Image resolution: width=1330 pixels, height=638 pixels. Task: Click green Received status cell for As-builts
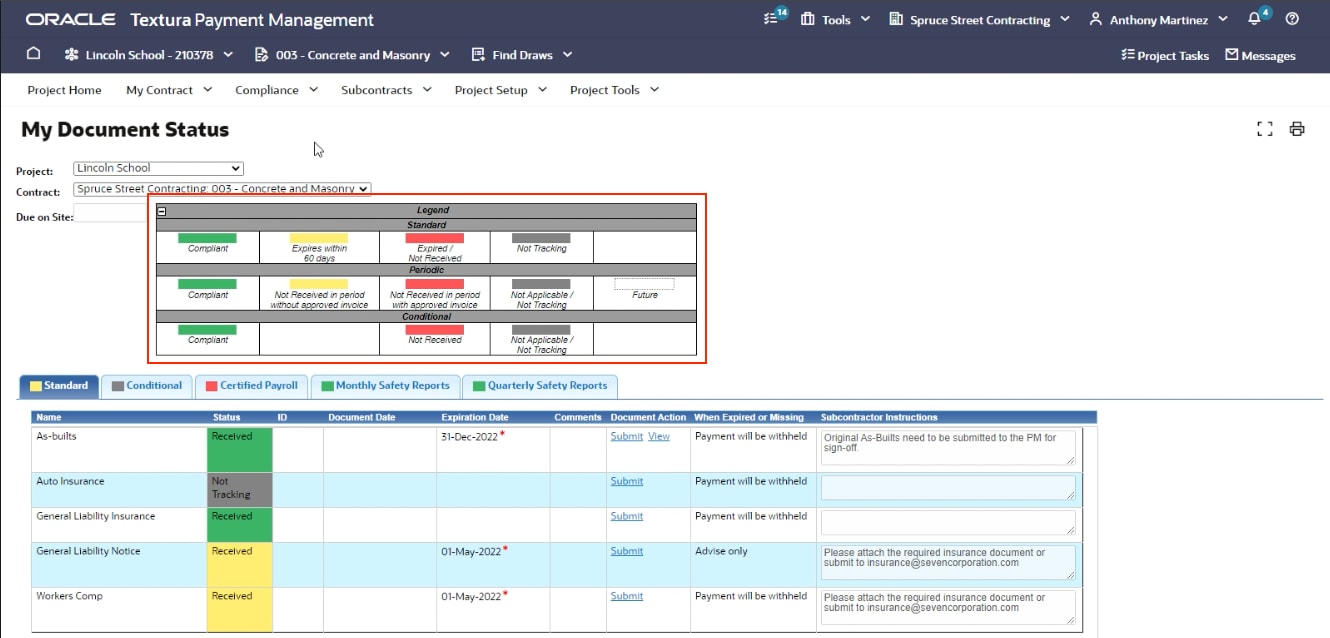tap(240, 449)
